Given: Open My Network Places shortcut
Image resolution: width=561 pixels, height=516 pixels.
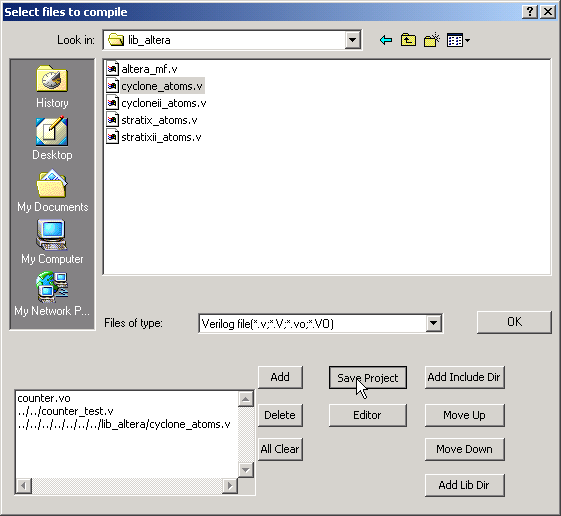Looking at the screenshot, I should click(52, 294).
